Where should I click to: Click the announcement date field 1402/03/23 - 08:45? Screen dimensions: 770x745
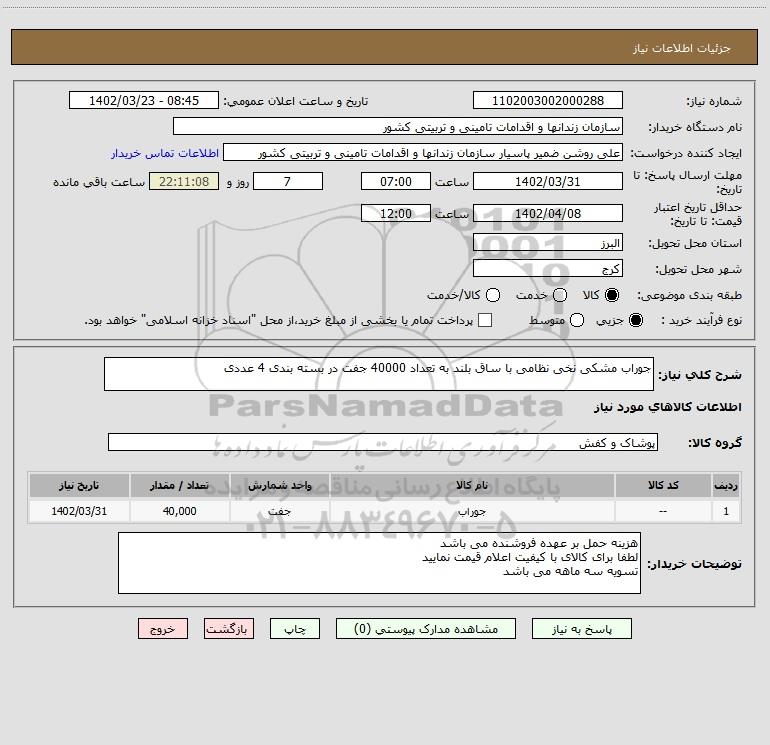point(144,101)
